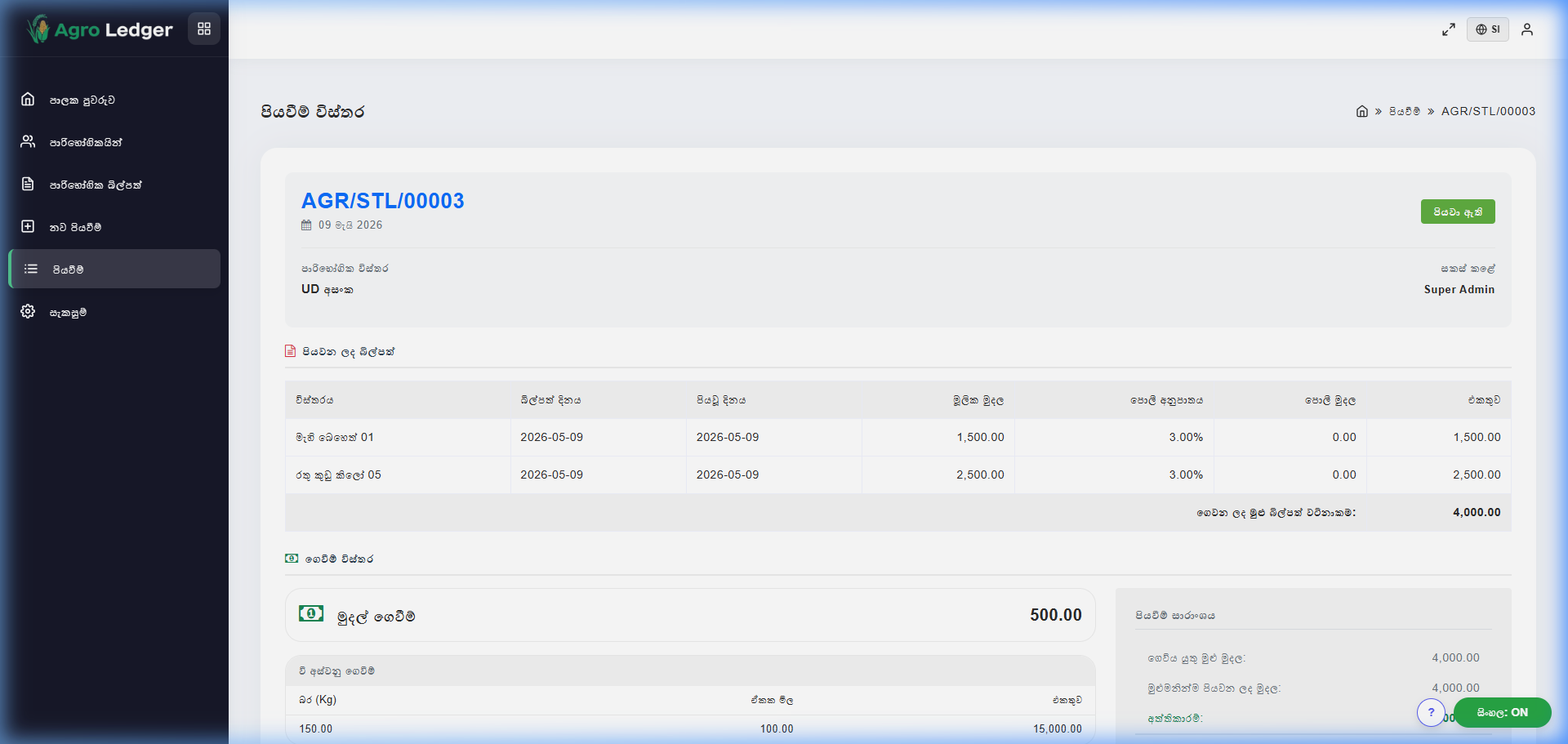Click the breadcrumb home icon

coord(1361,111)
